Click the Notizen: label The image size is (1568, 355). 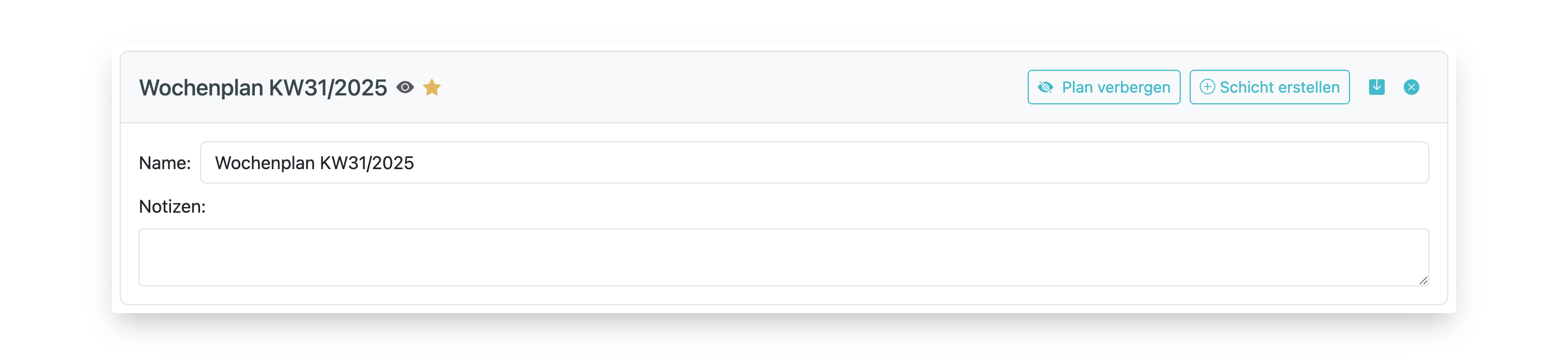[172, 207]
